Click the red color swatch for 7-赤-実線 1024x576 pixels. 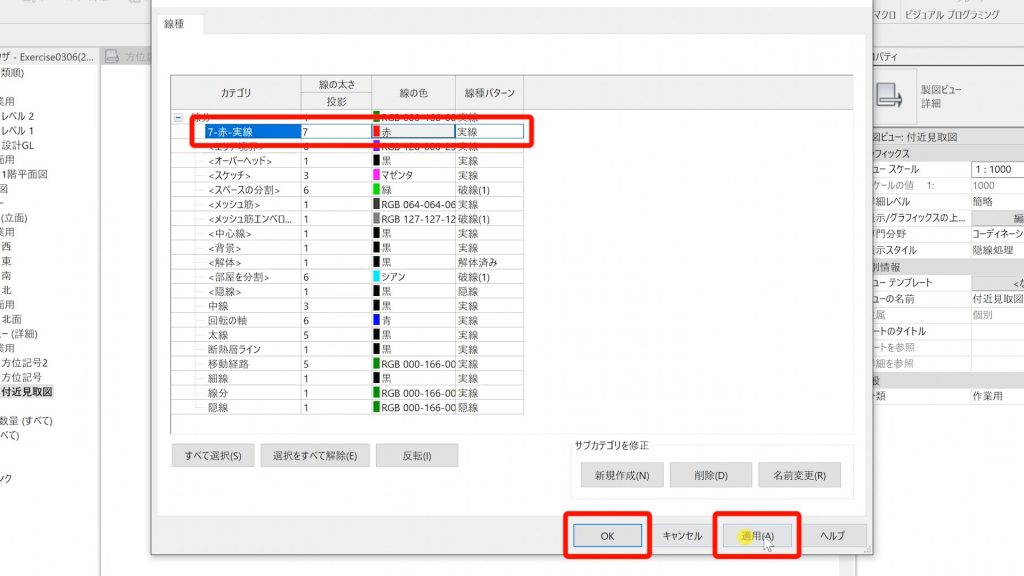tap(377, 131)
